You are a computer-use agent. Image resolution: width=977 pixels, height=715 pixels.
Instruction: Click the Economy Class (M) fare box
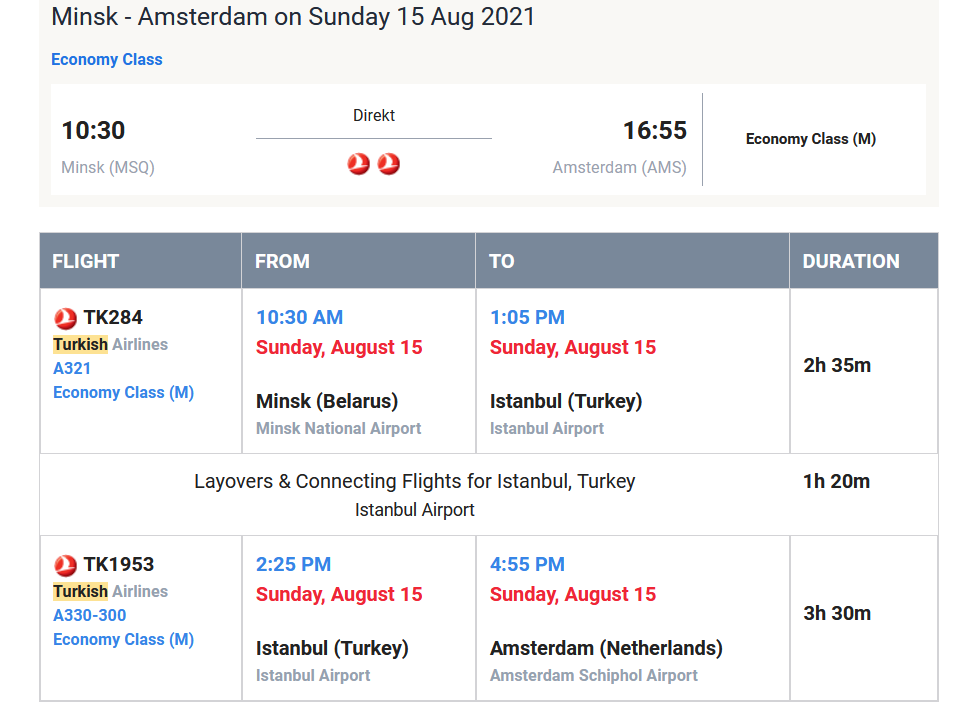pos(811,139)
